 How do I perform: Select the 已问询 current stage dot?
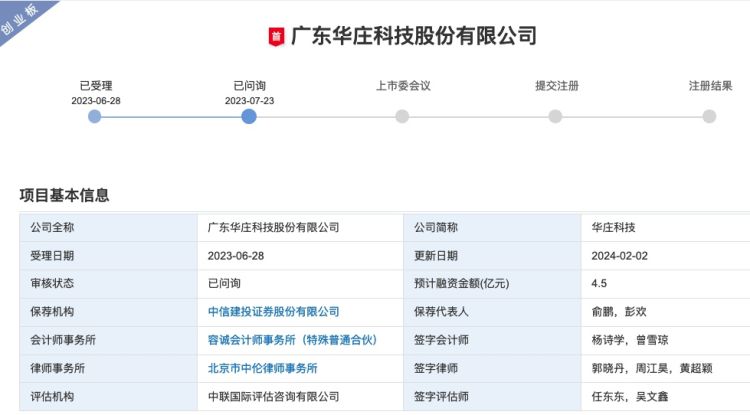pos(249,116)
